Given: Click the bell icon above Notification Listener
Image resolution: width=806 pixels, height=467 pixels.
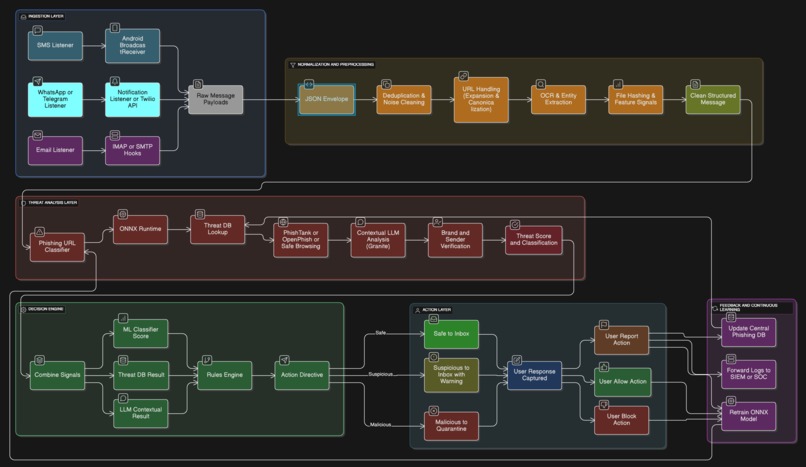Looking at the screenshot, I should click(115, 82).
